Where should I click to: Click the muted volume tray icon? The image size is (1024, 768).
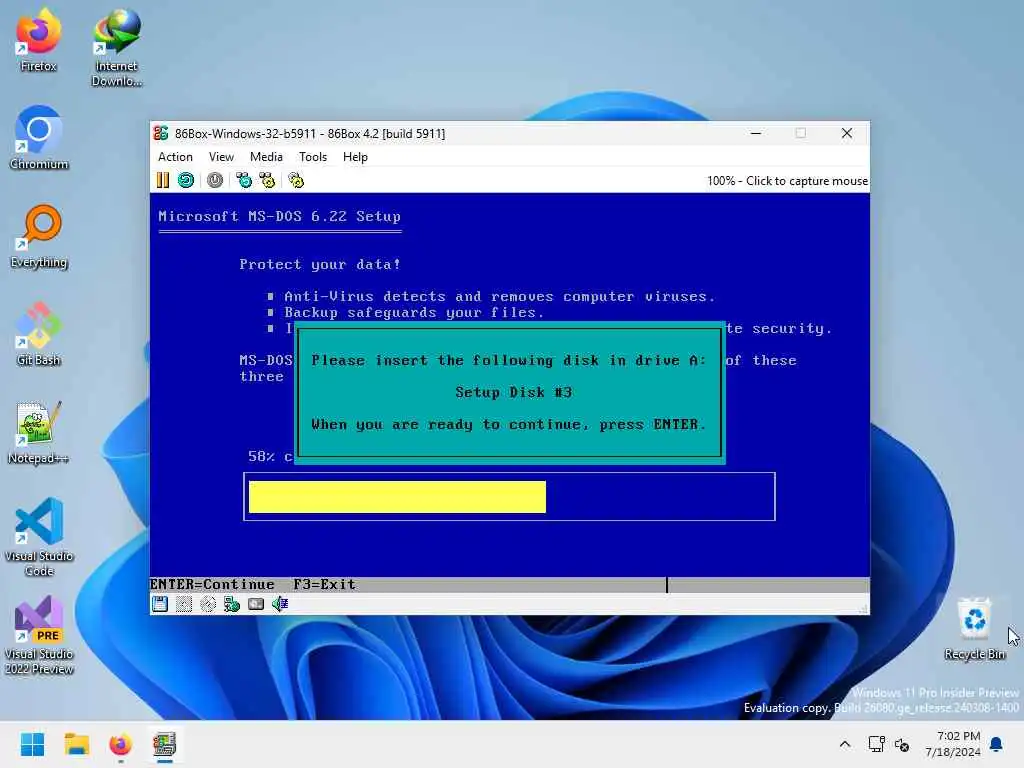902,744
